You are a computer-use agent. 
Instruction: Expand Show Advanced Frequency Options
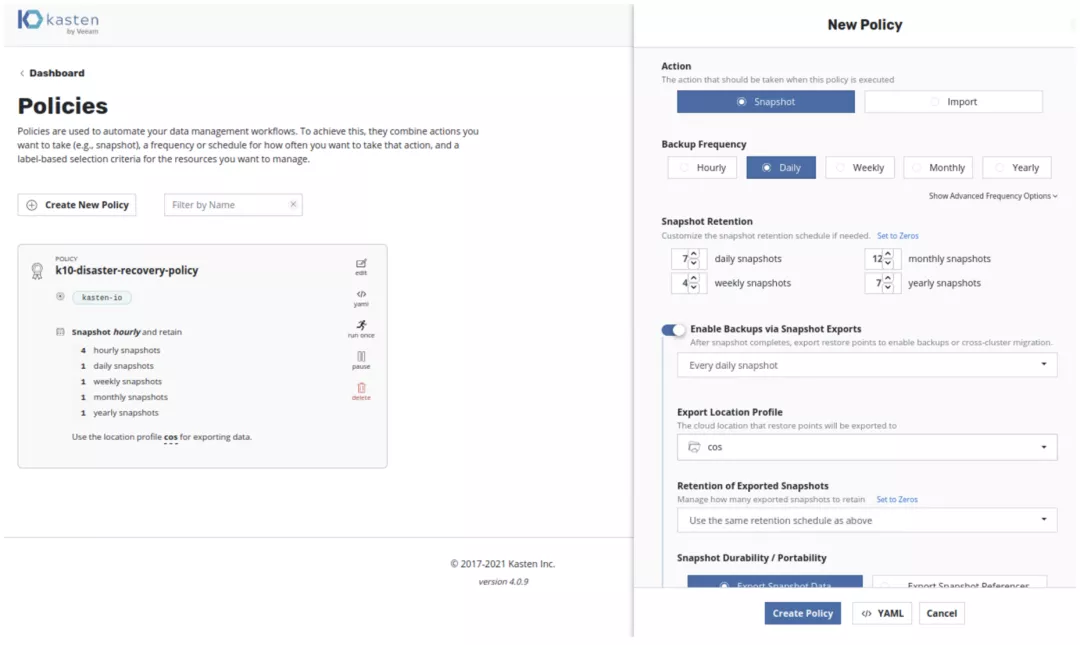[992, 196]
